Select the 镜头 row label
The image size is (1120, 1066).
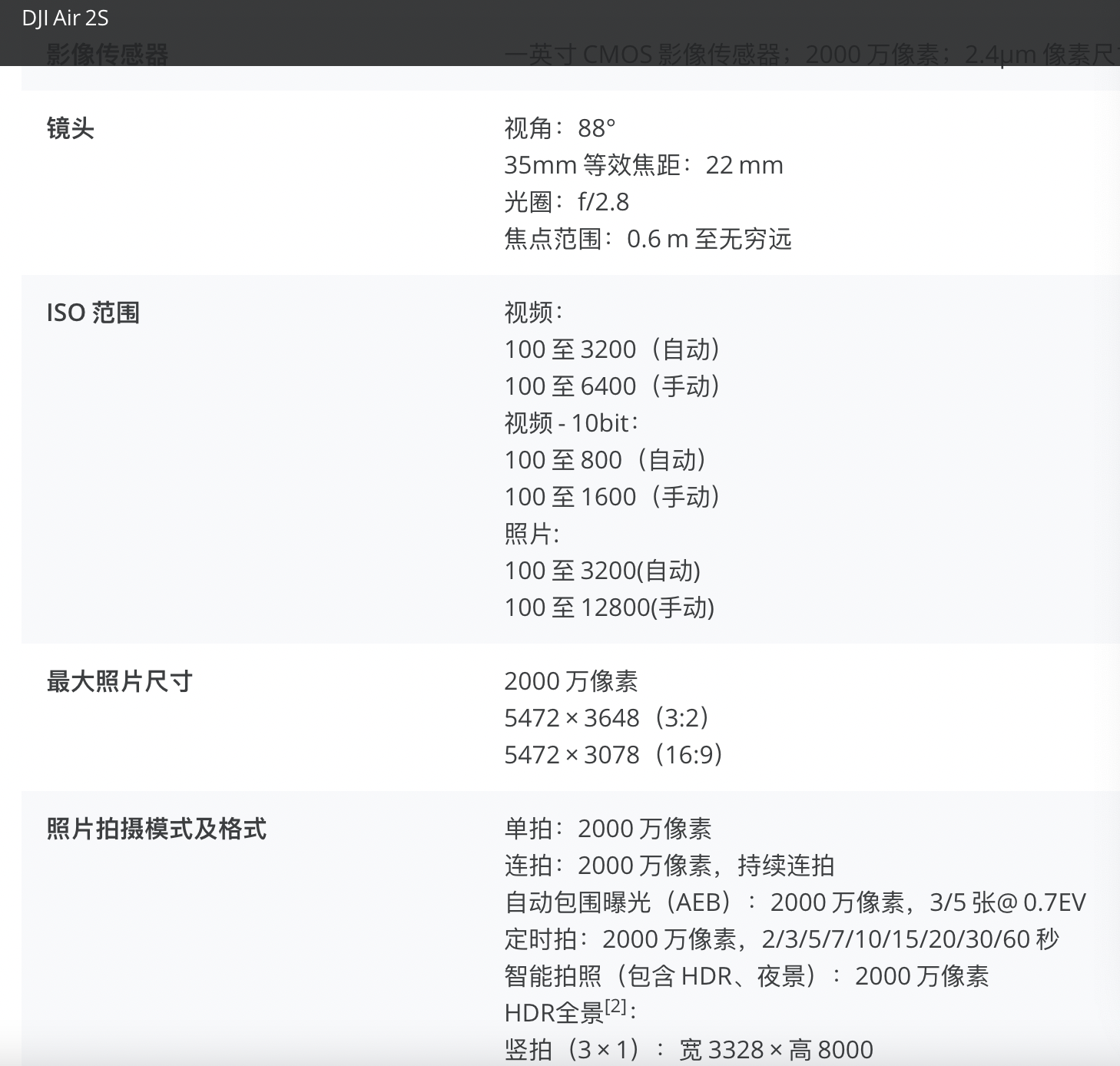coord(70,128)
